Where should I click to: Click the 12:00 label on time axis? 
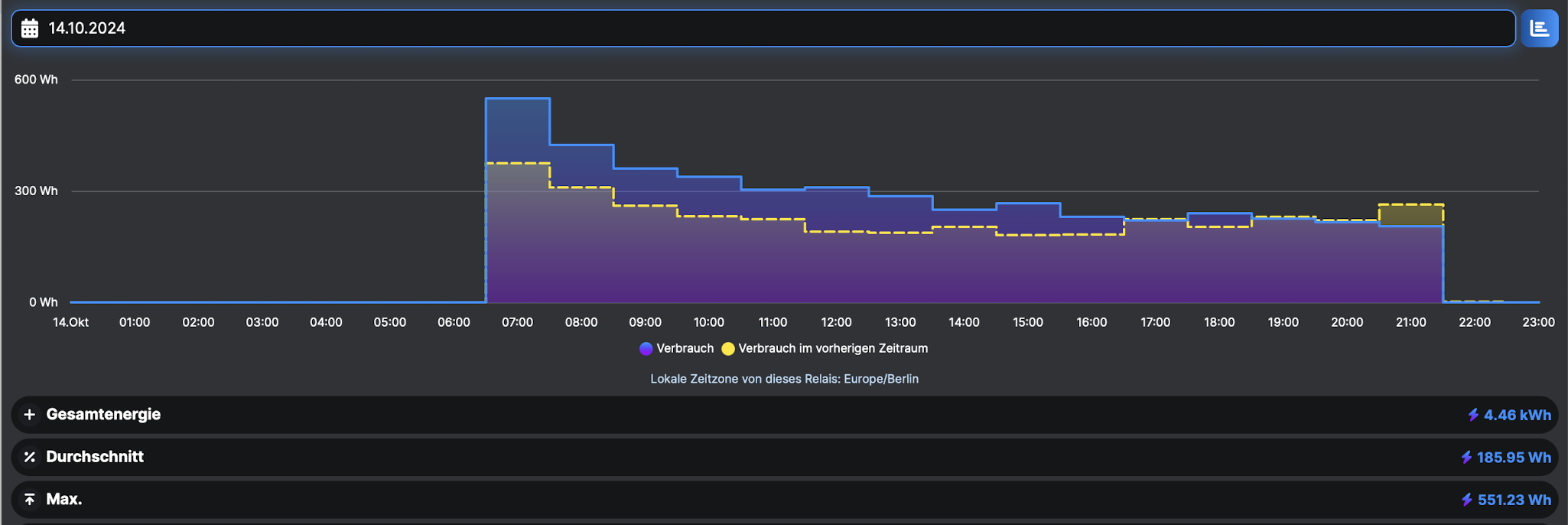836,322
